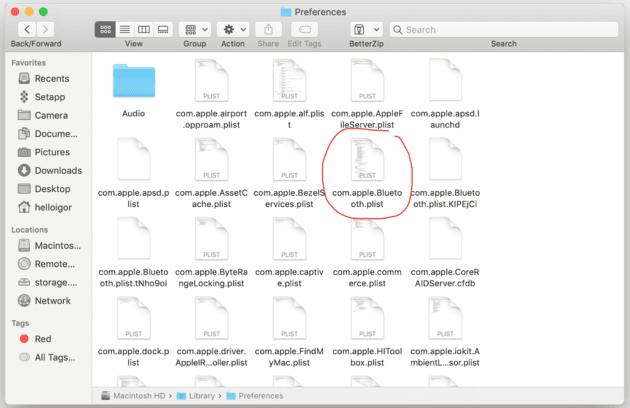Select the Red tag in sidebar
The height and width of the screenshot is (408, 630).
click(x=44, y=339)
